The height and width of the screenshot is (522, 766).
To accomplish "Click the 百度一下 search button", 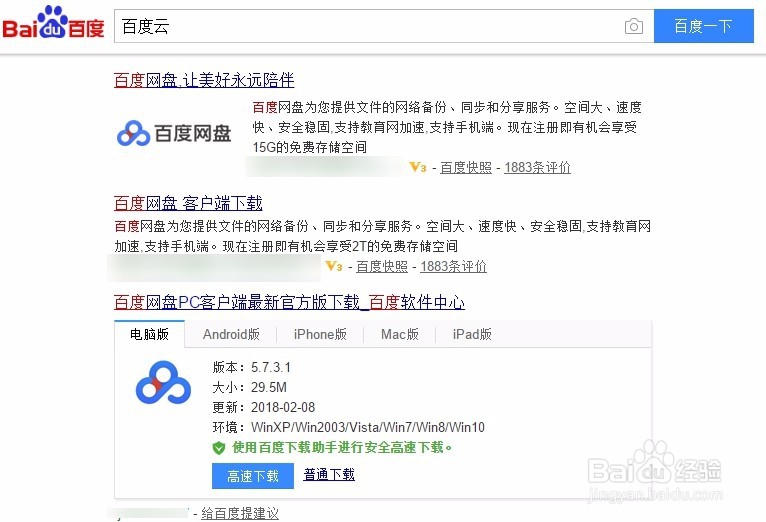I will coord(703,26).
